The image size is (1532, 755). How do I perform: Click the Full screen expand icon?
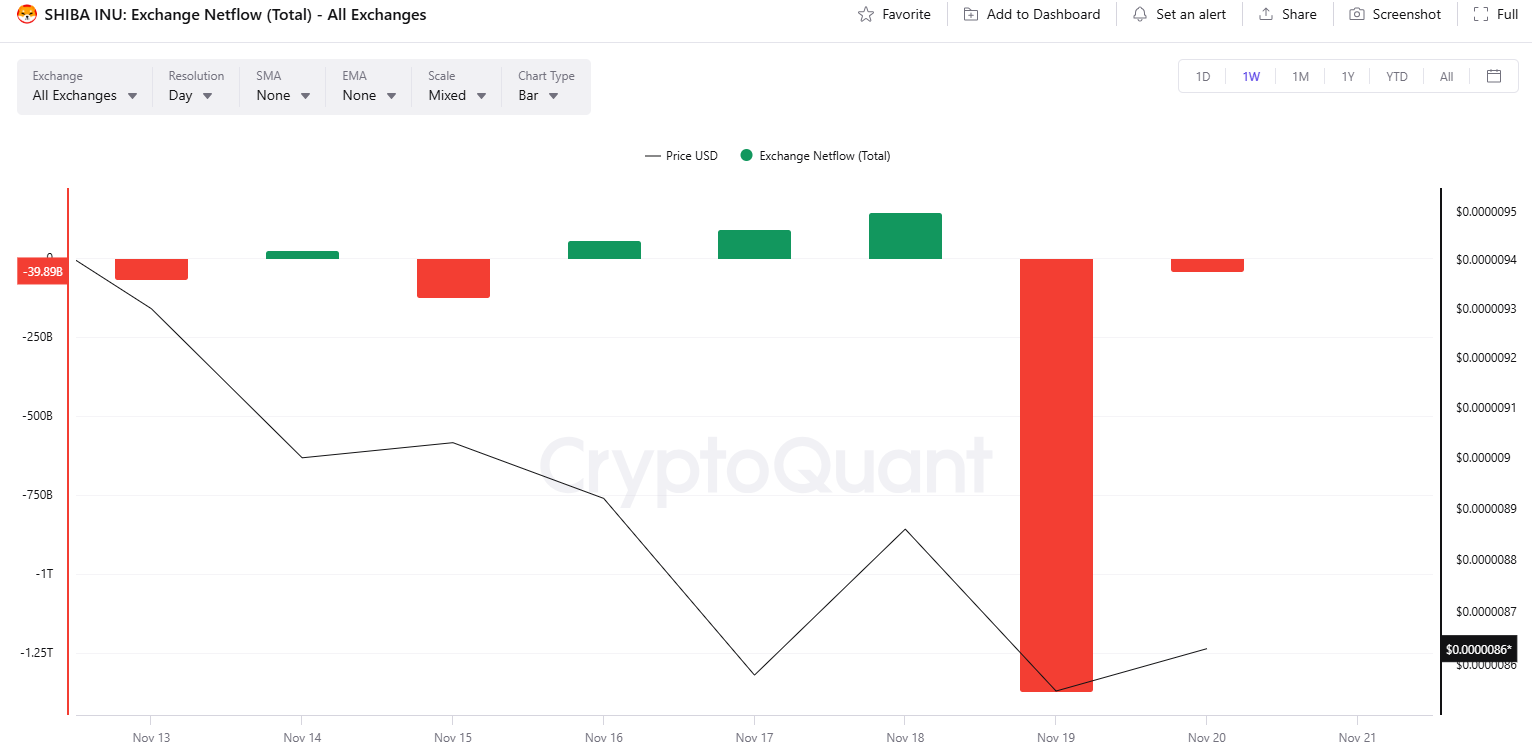tap(1480, 15)
